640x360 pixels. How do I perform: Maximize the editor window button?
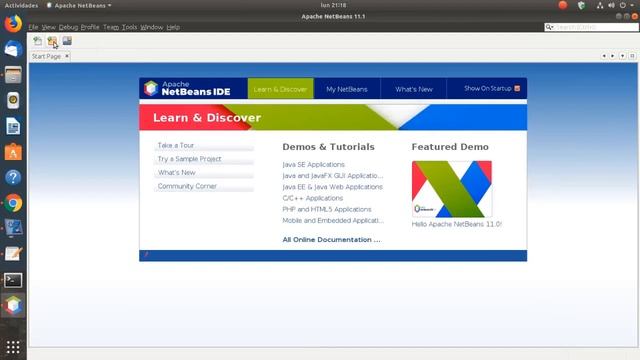point(632,56)
